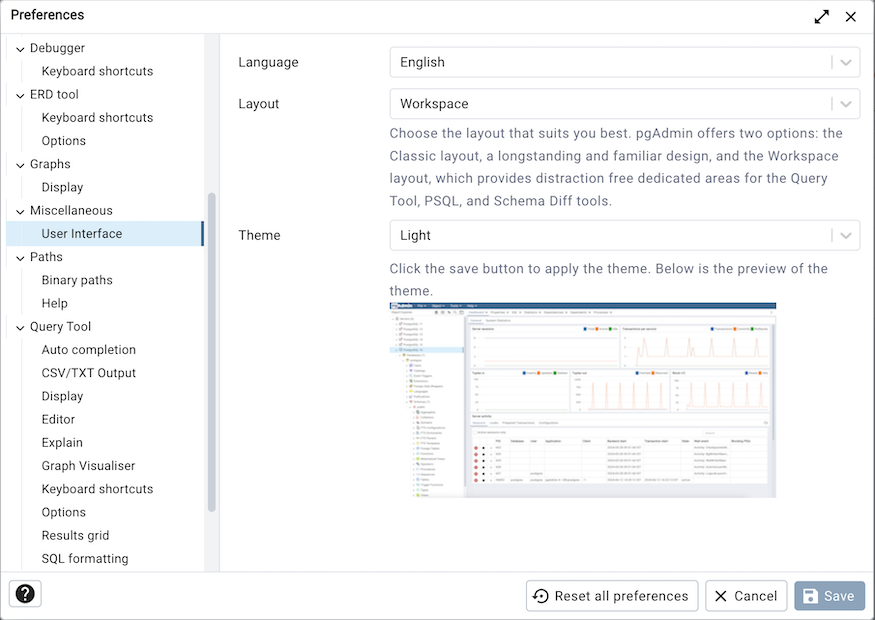Image resolution: width=875 pixels, height=620 pixels.
Task: Open Auto completion preferences
Action: 89,350
